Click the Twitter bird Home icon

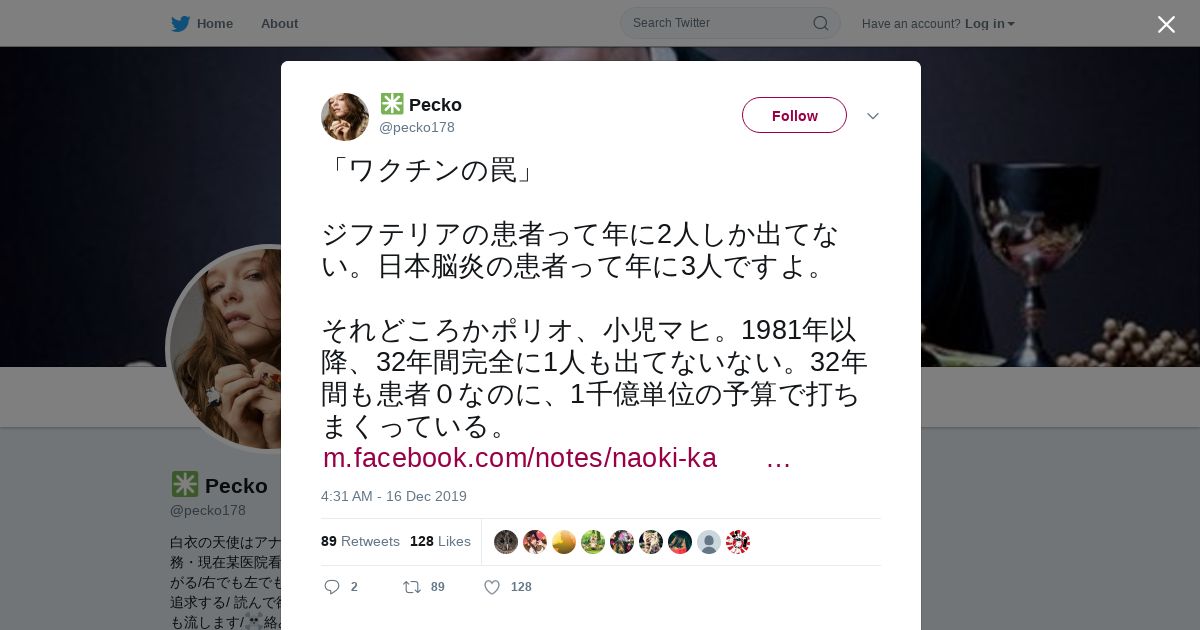[180, 23]
